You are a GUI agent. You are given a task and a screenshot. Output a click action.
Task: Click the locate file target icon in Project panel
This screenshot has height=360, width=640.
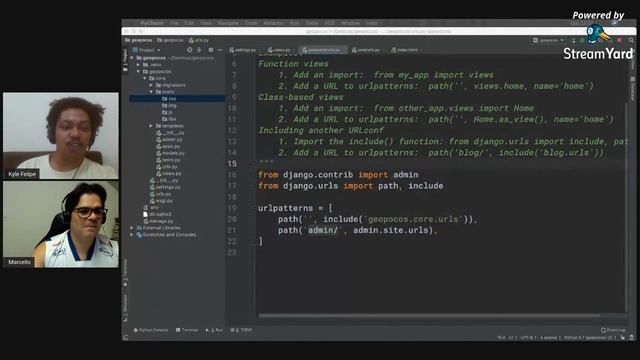[x=189, y=50]
